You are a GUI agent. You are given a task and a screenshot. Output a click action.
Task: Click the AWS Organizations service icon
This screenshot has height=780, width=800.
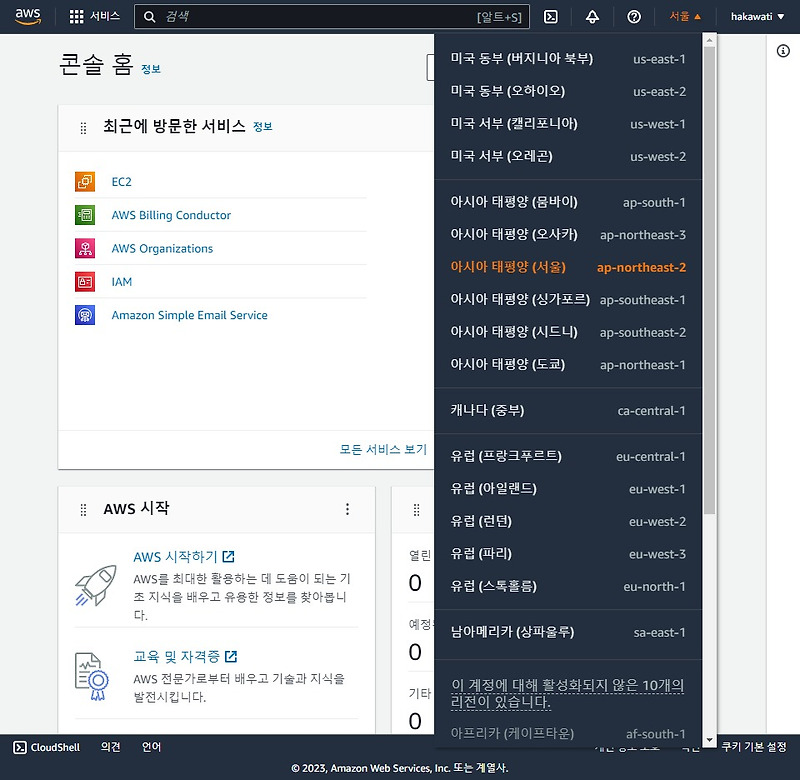click(x=83, y=248)
